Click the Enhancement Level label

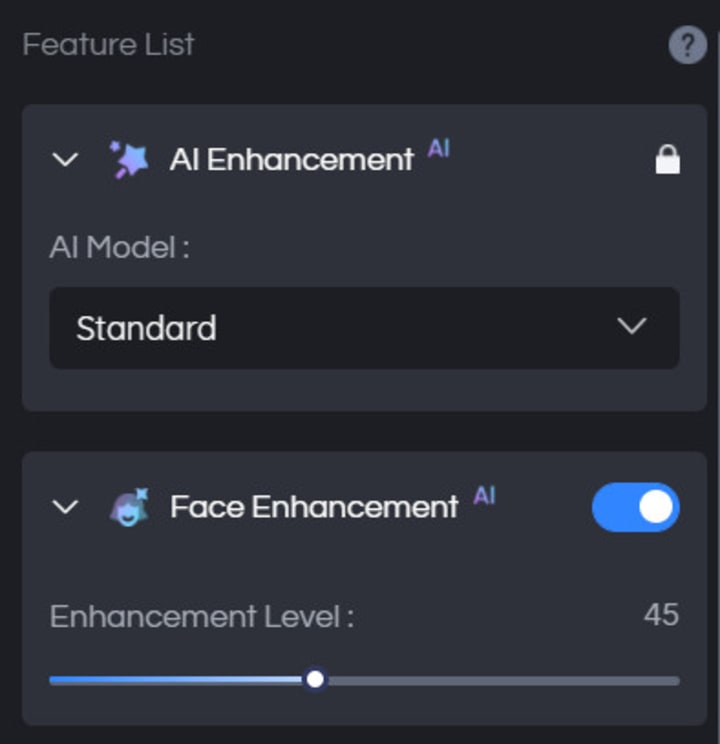[x=202, y=616]
